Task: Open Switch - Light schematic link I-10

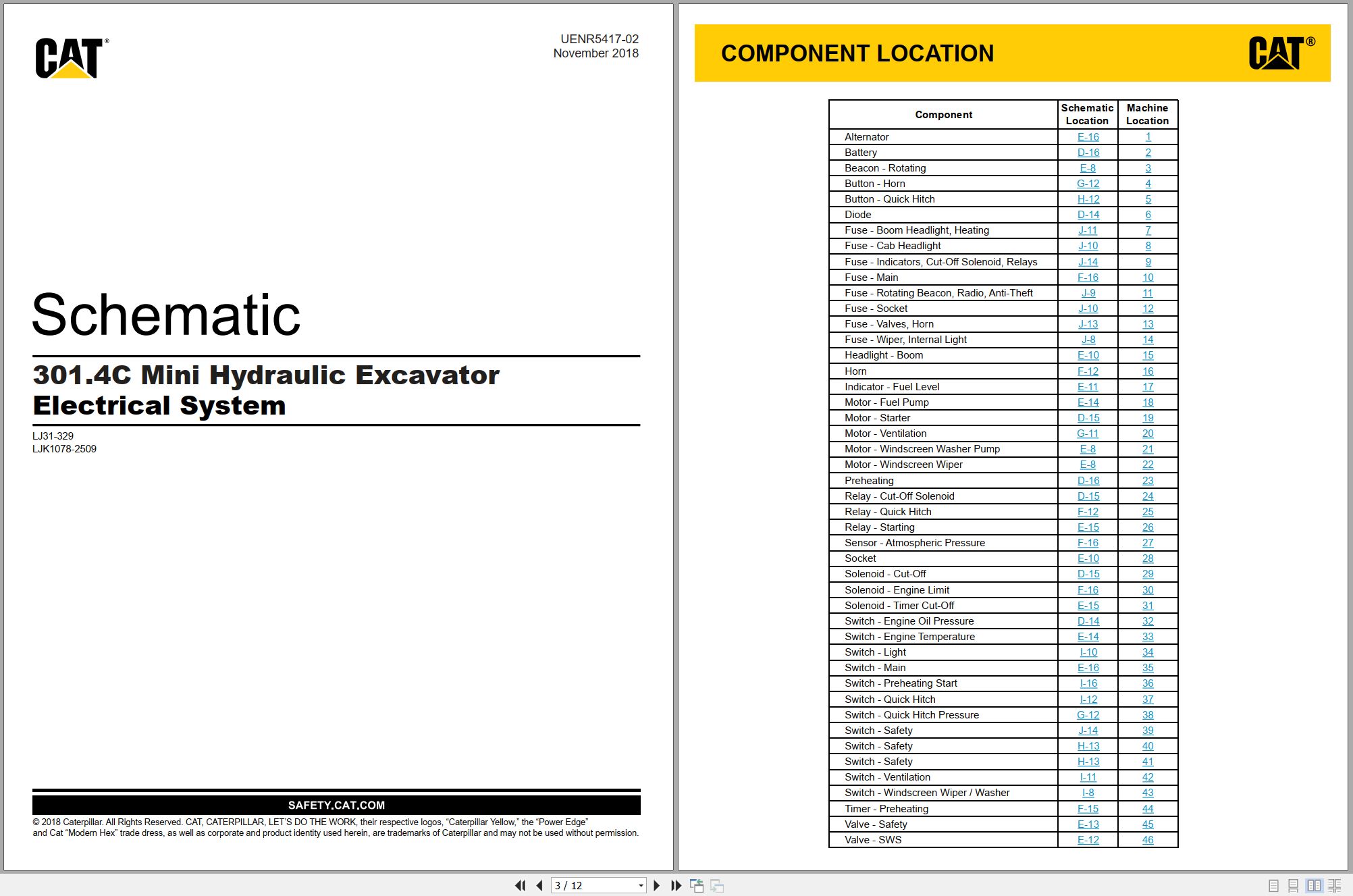Action: point(1088,652)
